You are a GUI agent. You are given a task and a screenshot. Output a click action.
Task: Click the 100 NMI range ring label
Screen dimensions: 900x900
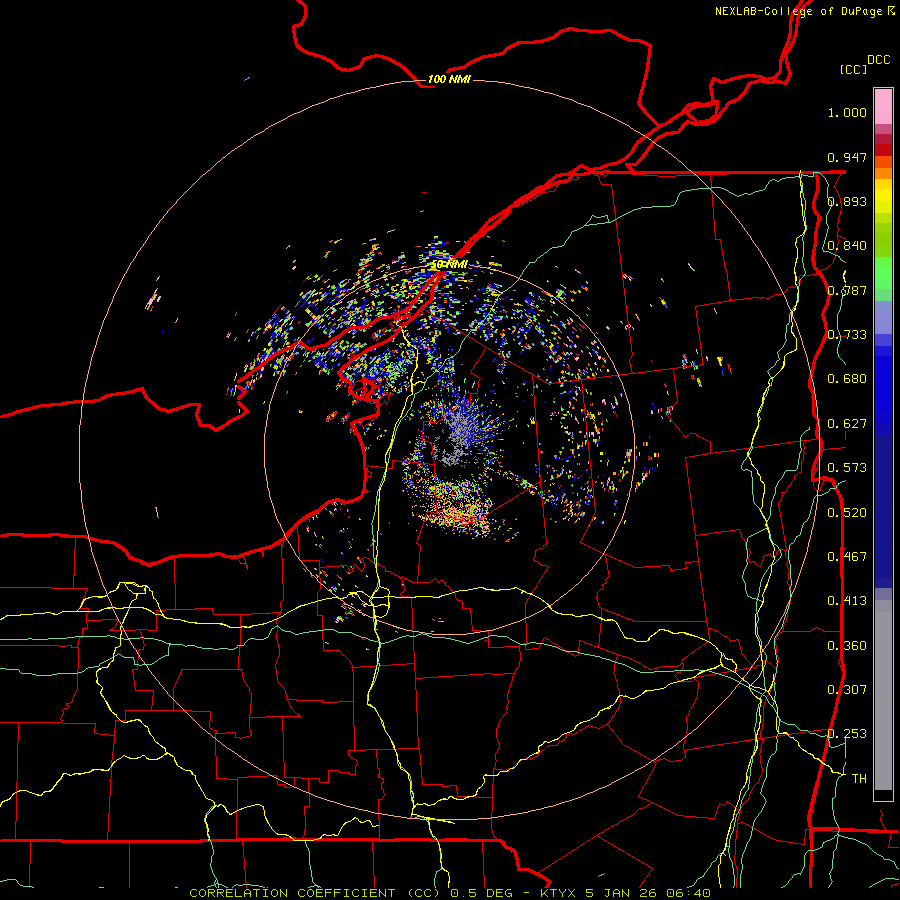(449, 79)
